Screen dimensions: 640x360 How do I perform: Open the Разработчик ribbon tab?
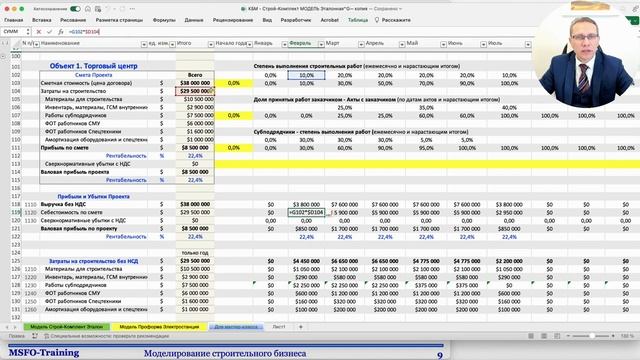[x=296, y=20]
